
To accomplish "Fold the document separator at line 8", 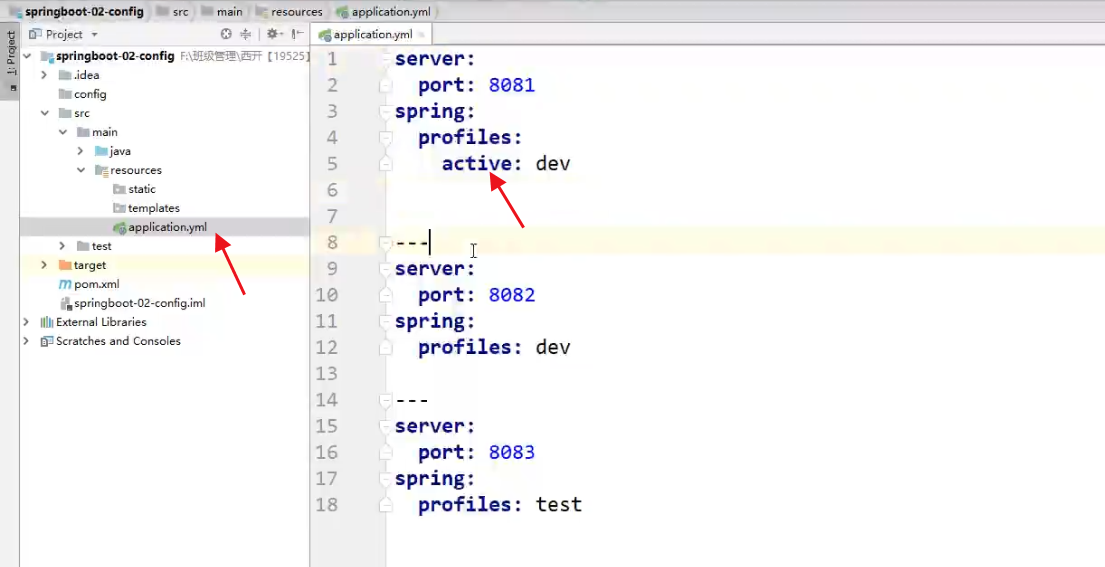I will 385,242.
